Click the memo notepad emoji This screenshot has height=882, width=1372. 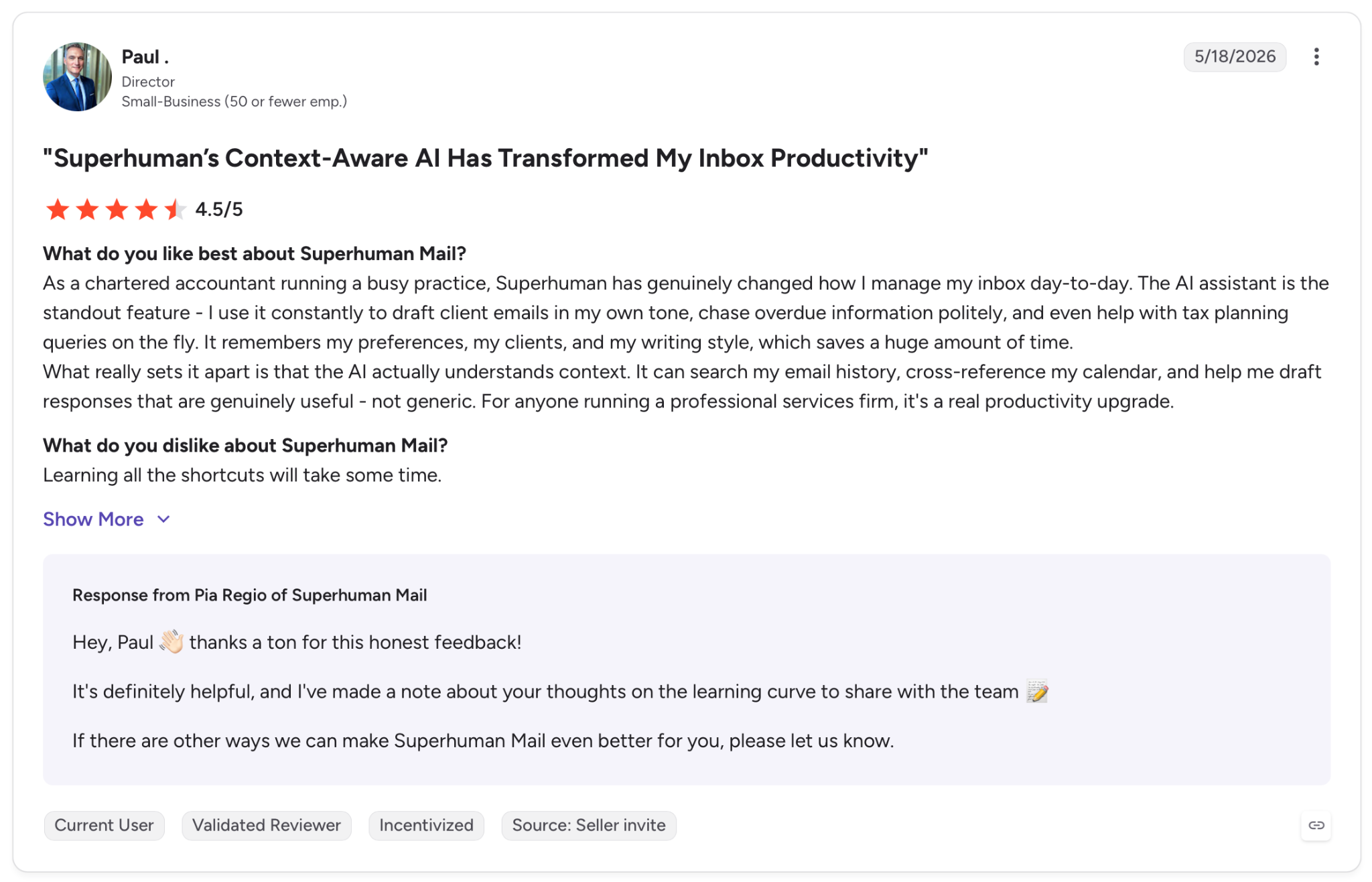tap(1037, 691)
